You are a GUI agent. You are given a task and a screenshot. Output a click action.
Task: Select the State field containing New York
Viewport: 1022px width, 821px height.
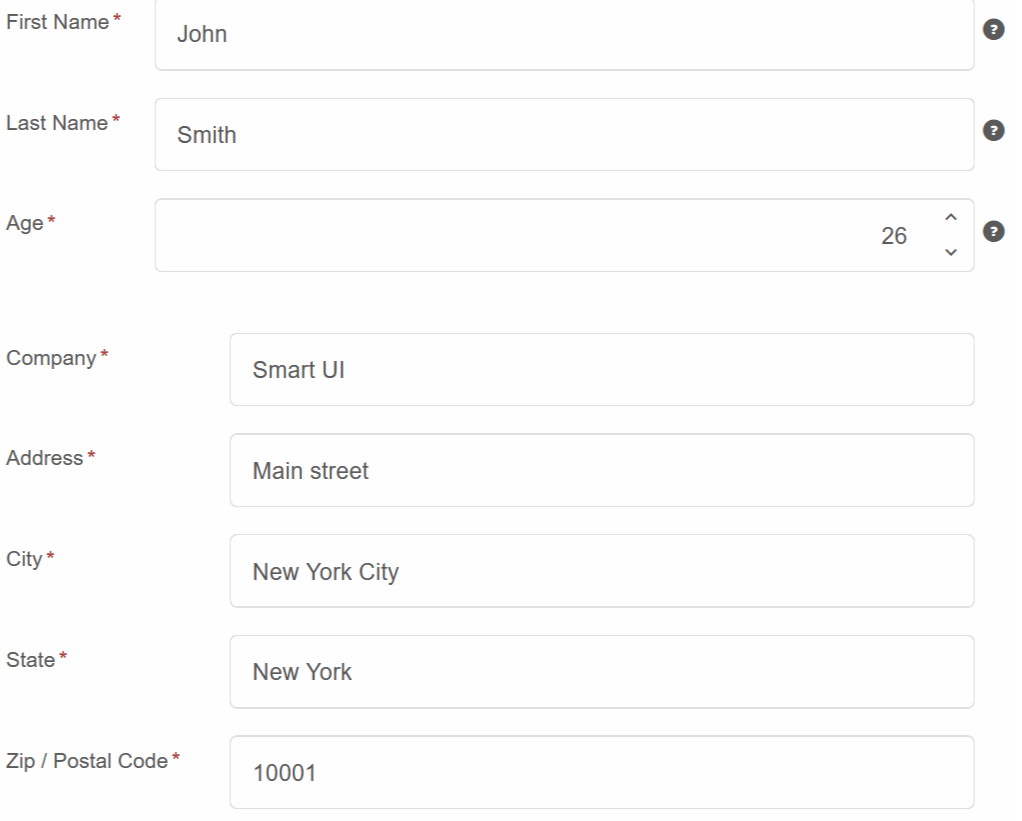(x=602, y=672)
